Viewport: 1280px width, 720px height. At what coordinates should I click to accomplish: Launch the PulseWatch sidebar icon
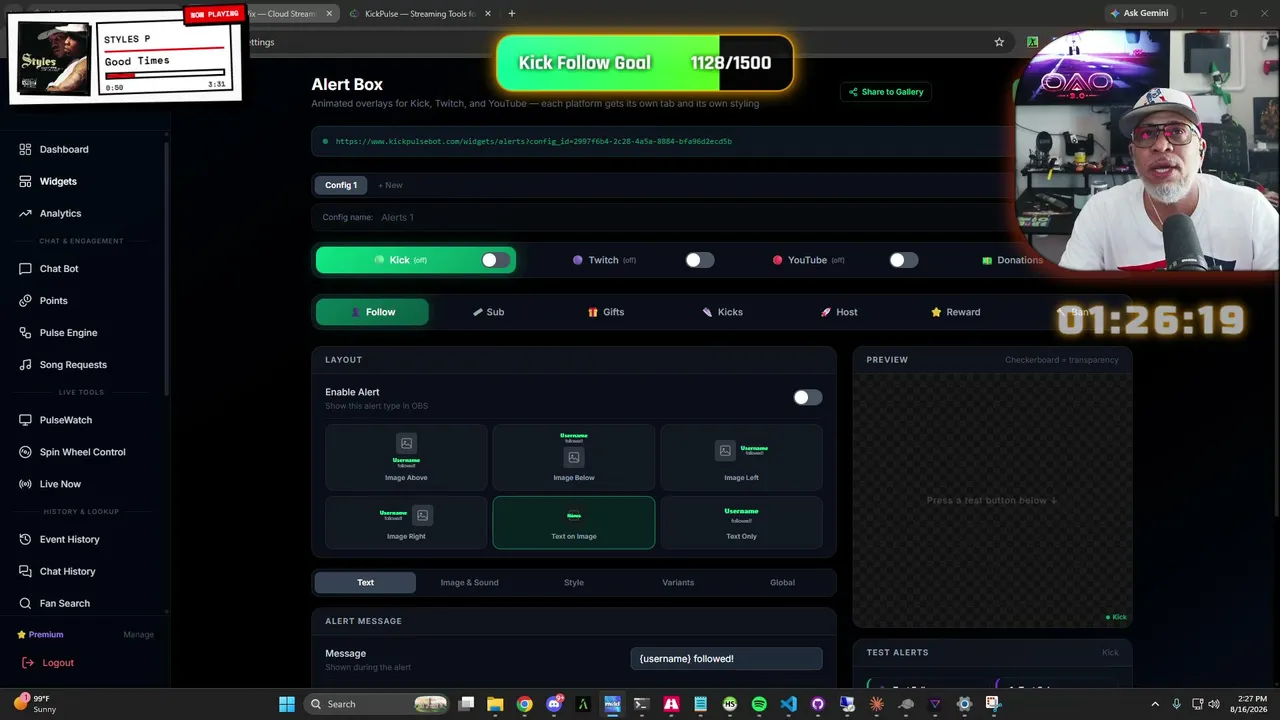25,420
